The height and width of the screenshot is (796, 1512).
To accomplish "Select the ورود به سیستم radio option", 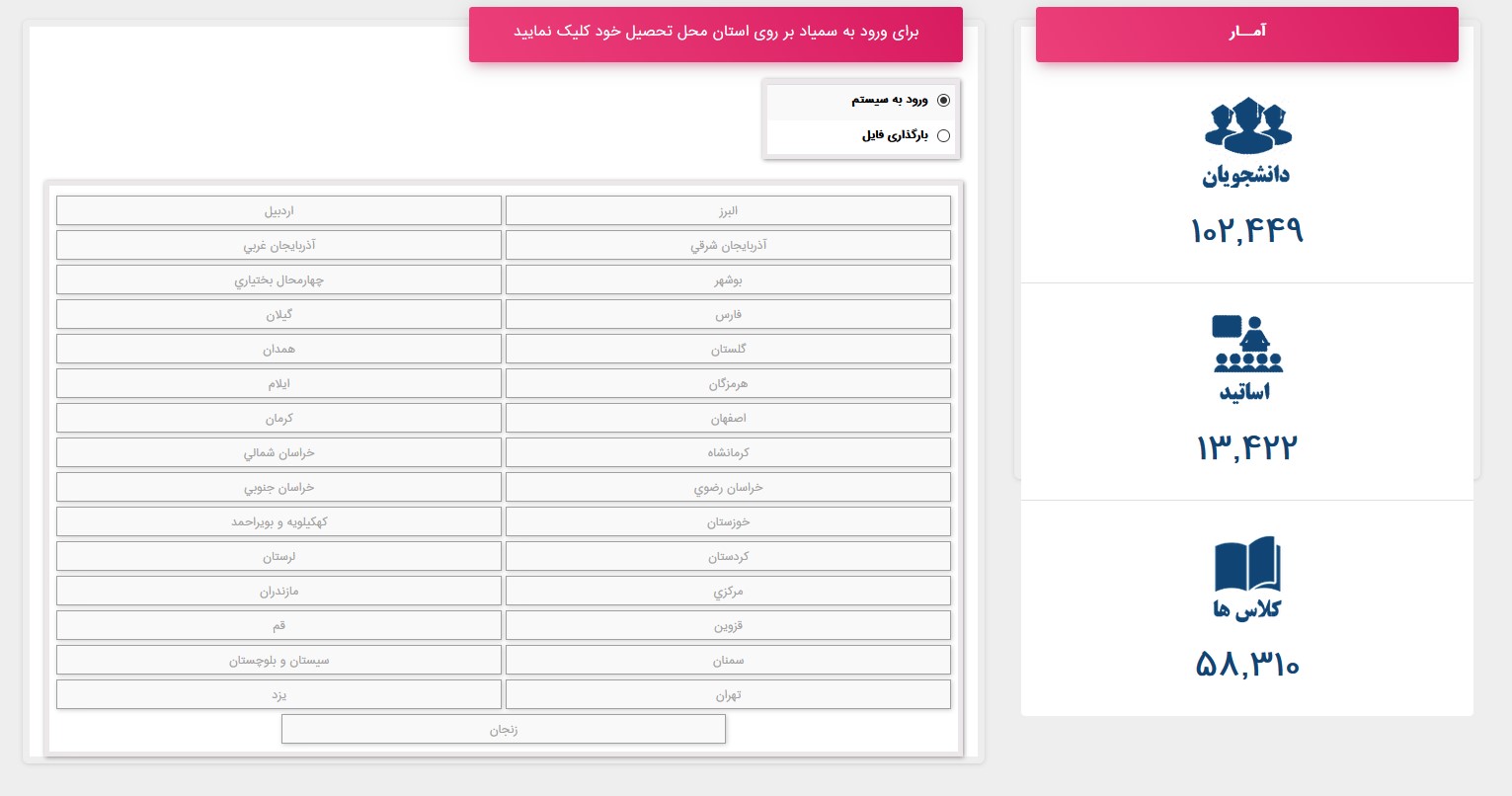I will click(943, 100).
